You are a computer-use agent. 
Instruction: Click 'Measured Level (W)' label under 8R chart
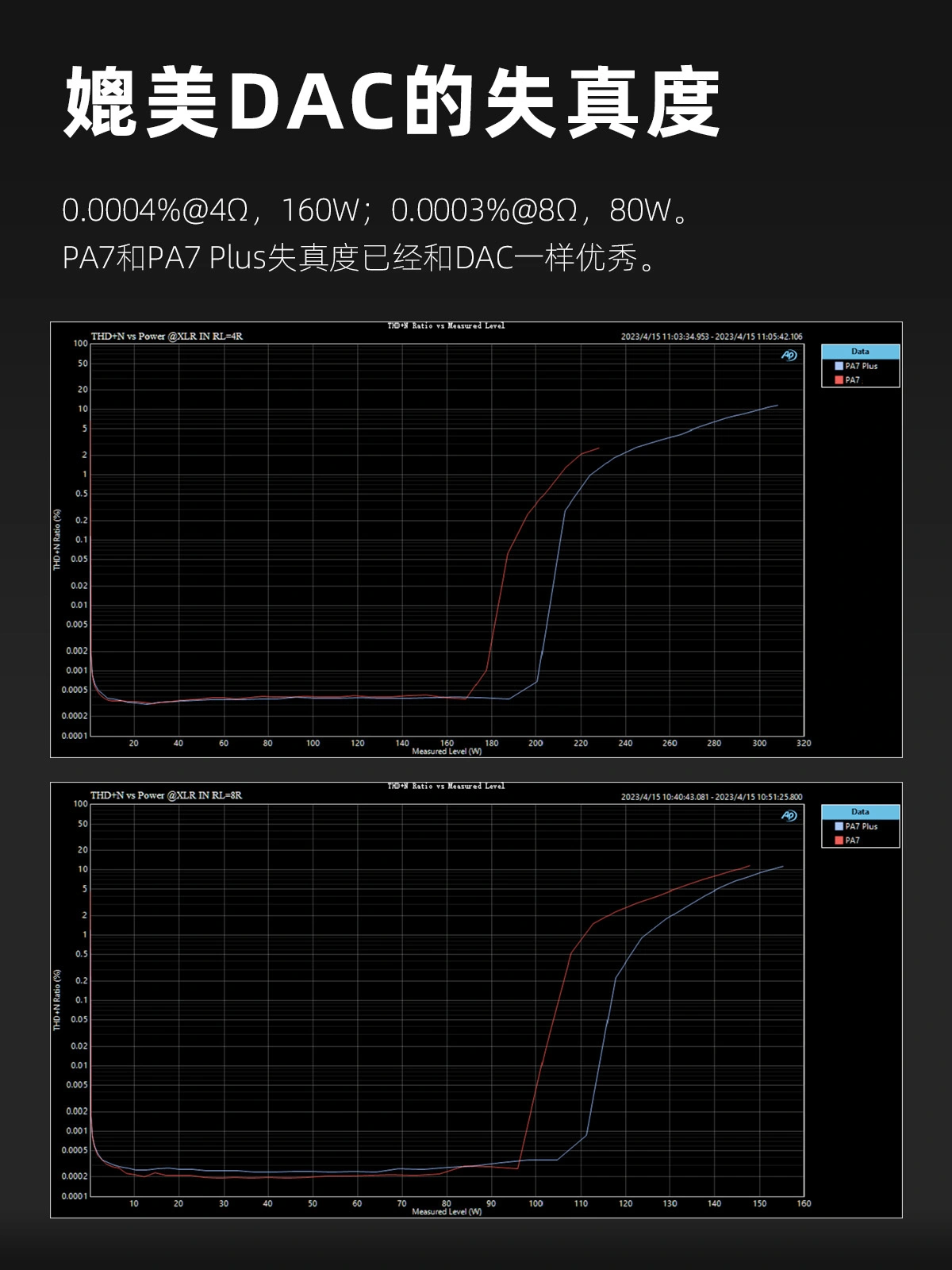click(447, 1211)
